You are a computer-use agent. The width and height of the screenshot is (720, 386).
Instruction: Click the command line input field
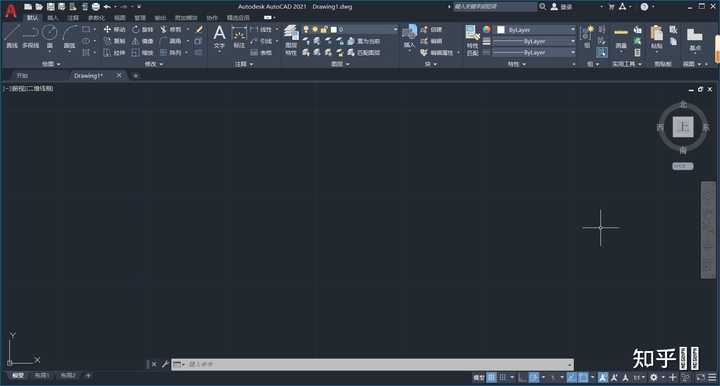(x=372, y=364)
